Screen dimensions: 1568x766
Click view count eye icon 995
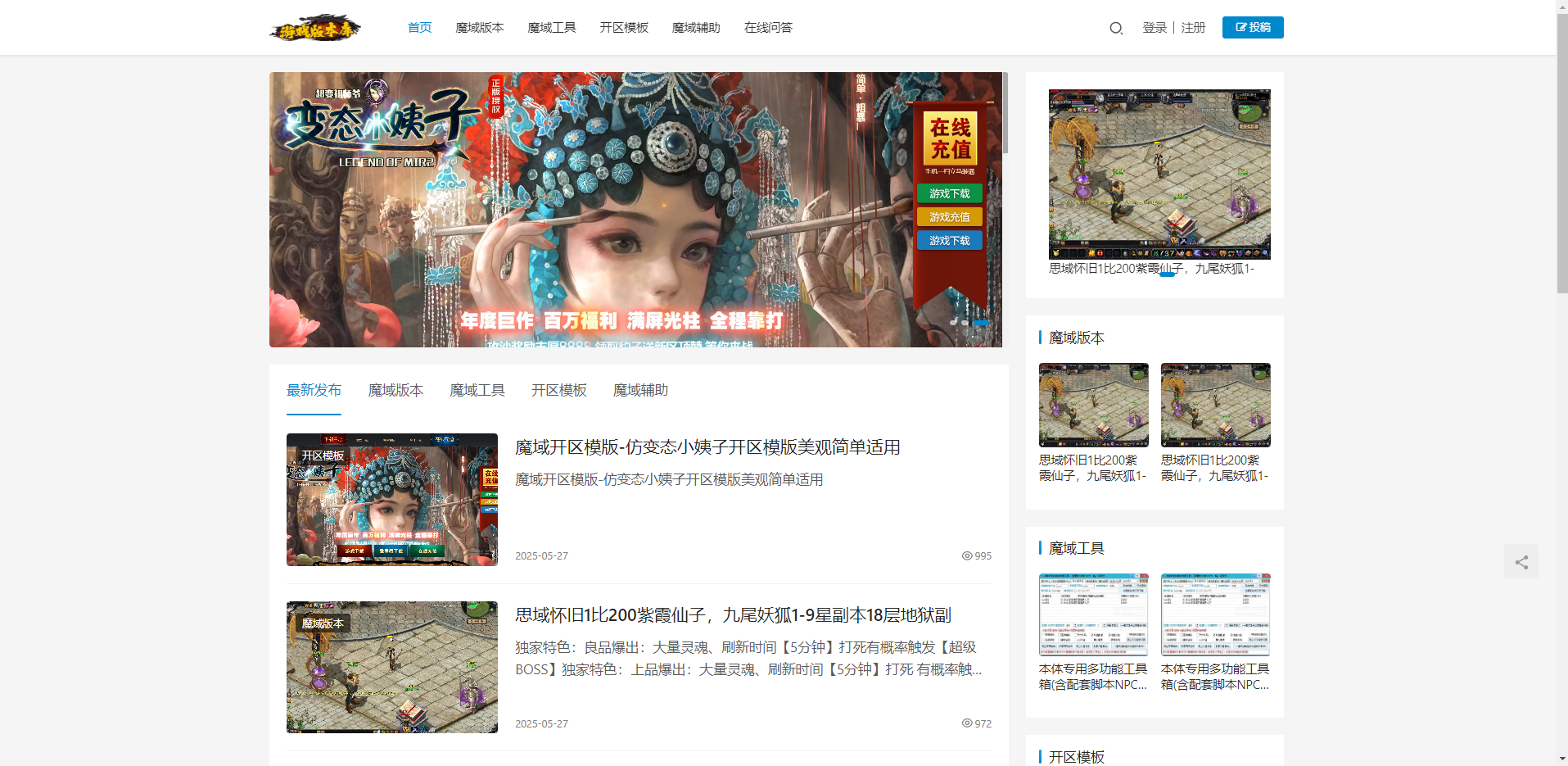coord(967,555)
